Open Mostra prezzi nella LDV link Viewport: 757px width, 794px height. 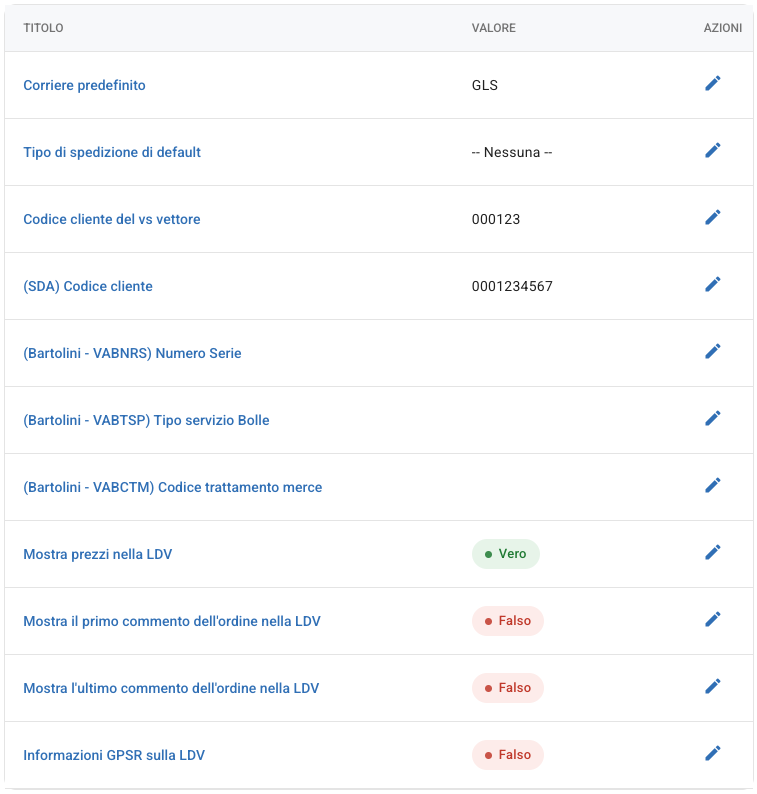[98, 554]
